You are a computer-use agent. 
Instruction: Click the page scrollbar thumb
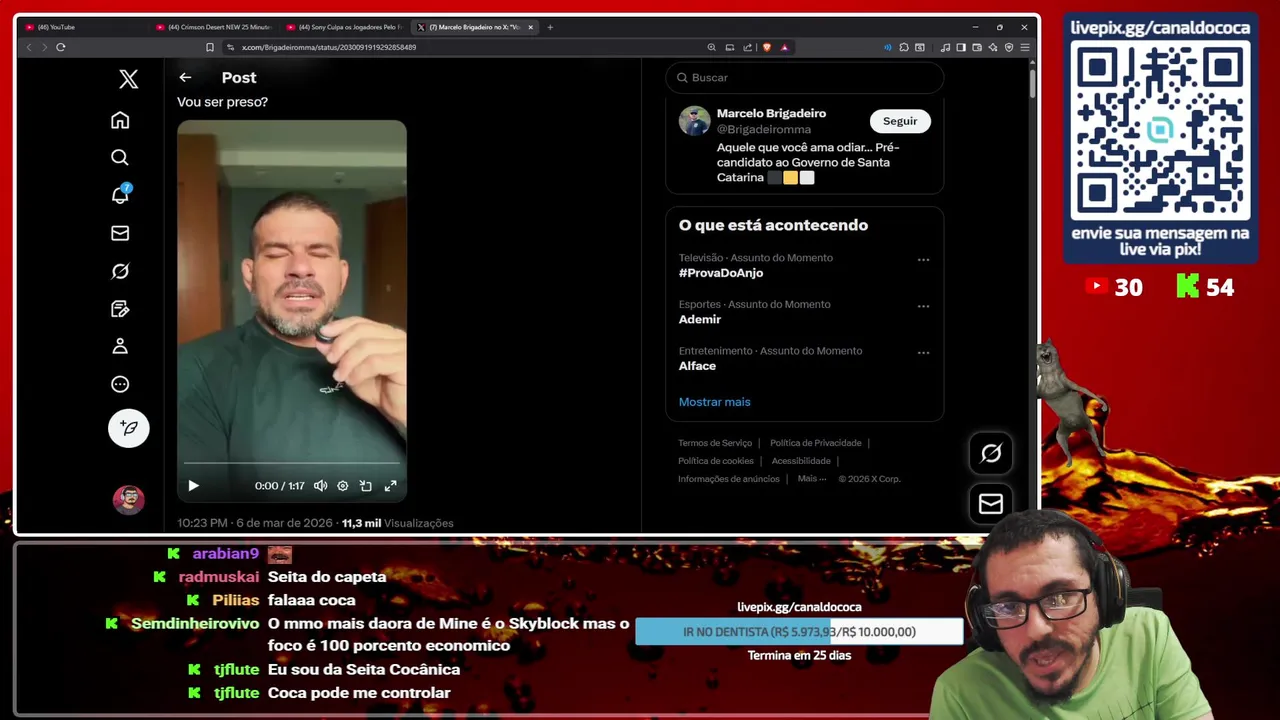click(x=1033, y=82)
